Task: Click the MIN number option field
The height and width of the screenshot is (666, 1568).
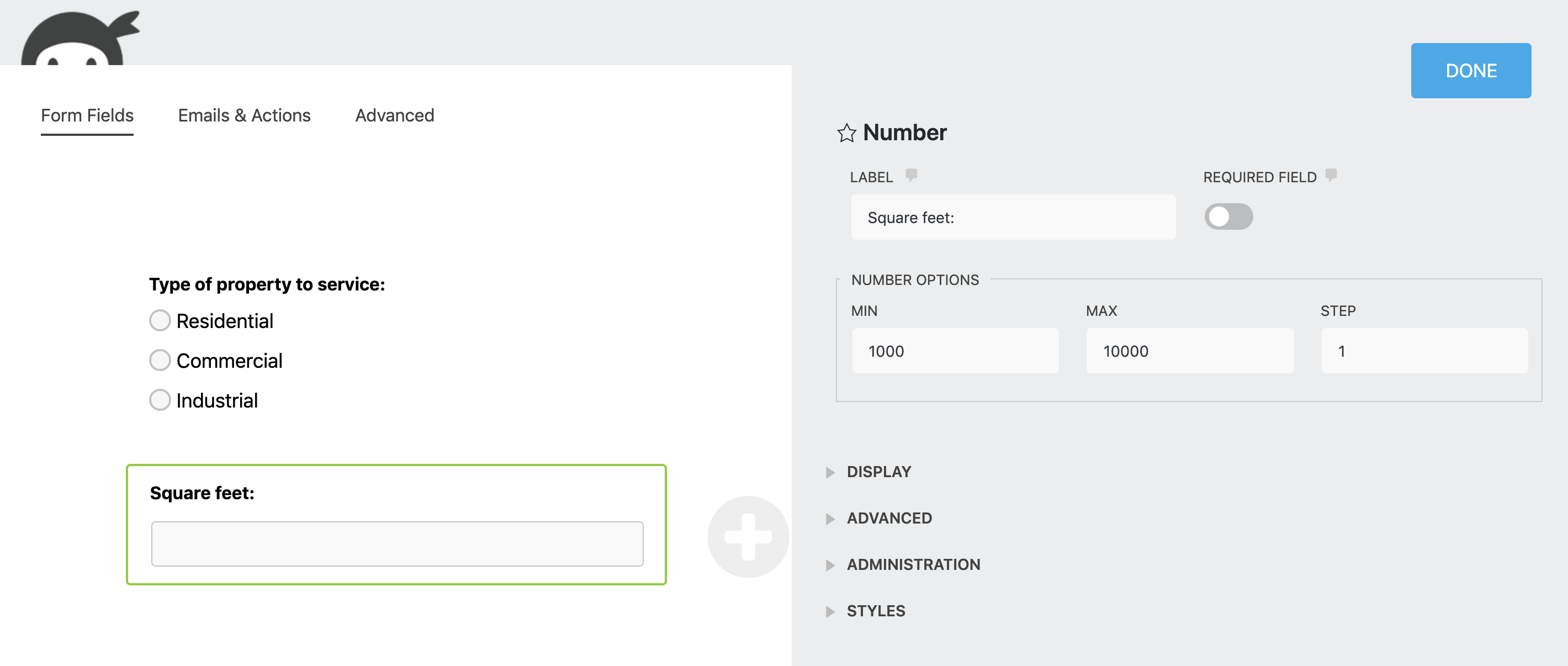Action: (955, 351)
